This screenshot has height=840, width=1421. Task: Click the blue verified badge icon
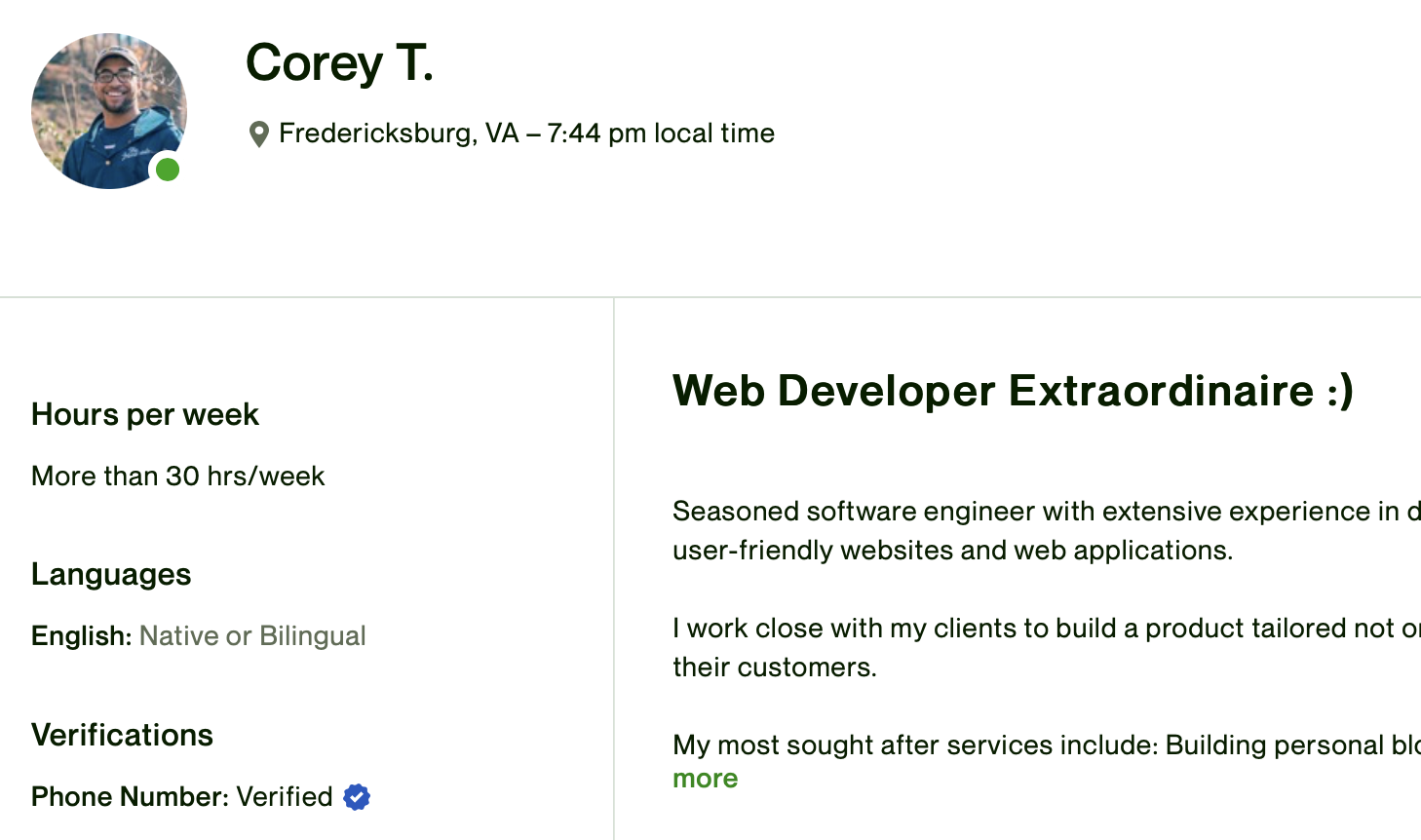click(357, 797)
